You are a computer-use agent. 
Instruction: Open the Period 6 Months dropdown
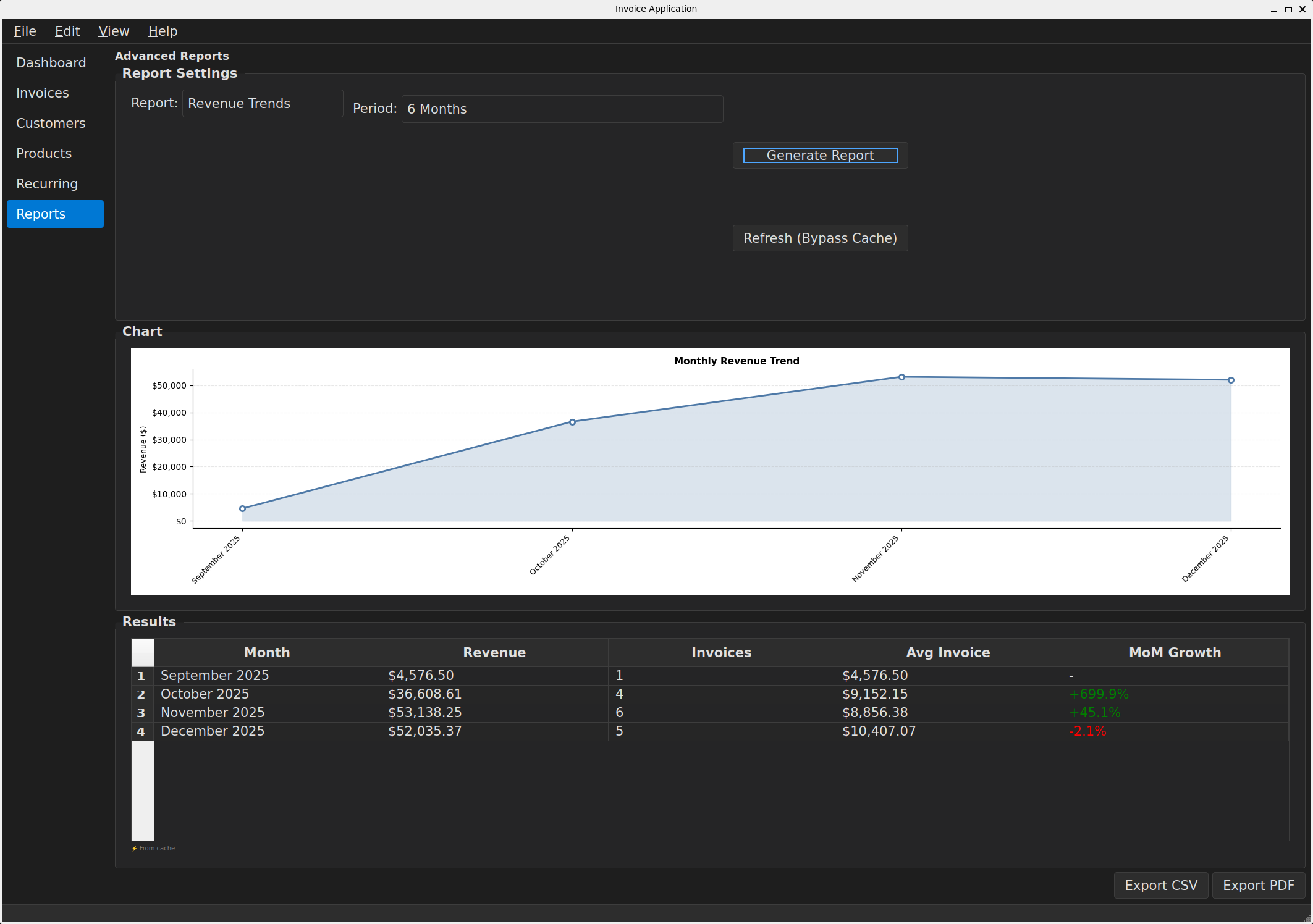pyautogui.click(x=562, y=109)
